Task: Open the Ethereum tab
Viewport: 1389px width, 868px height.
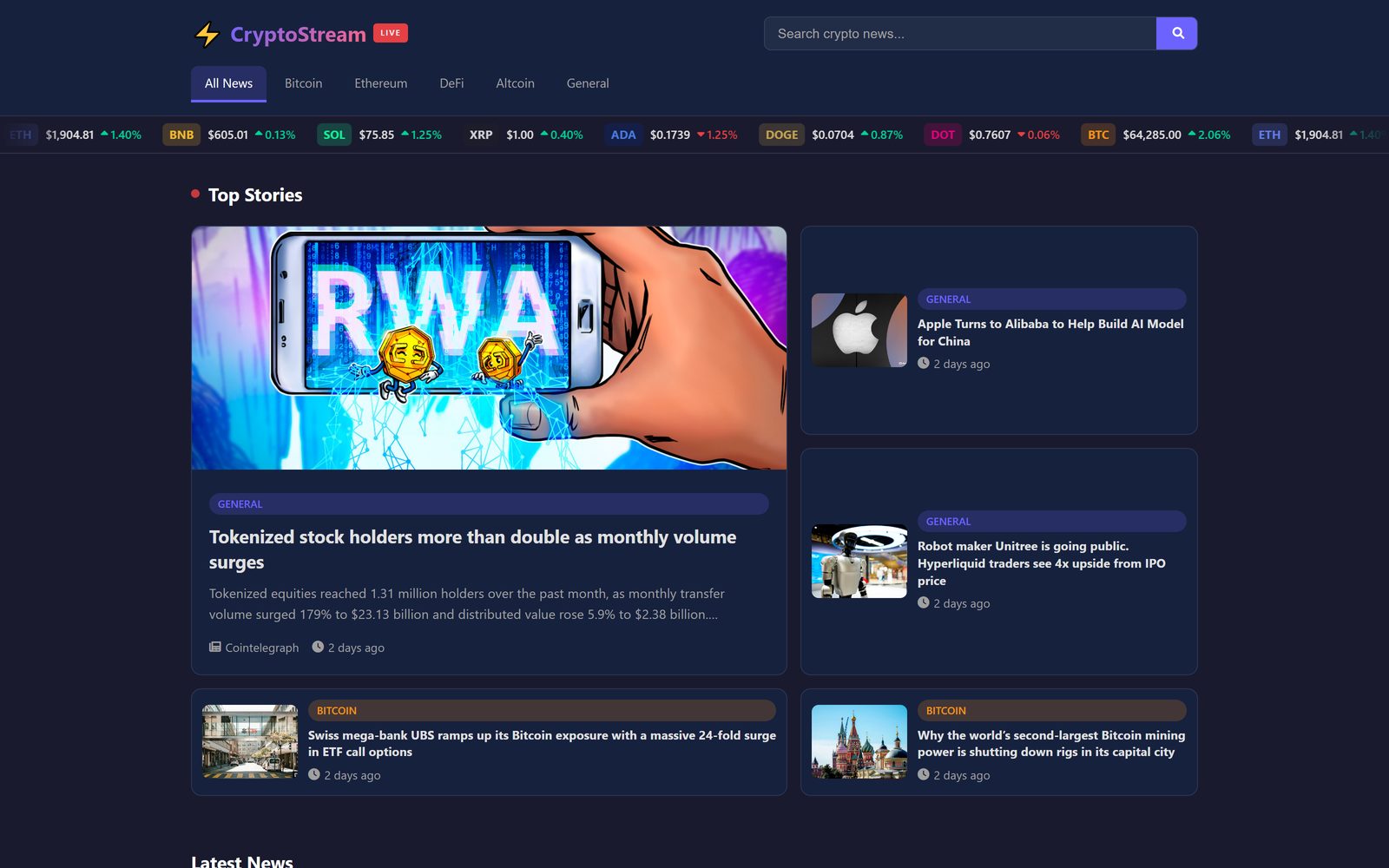Action: [x=380, y=83]
